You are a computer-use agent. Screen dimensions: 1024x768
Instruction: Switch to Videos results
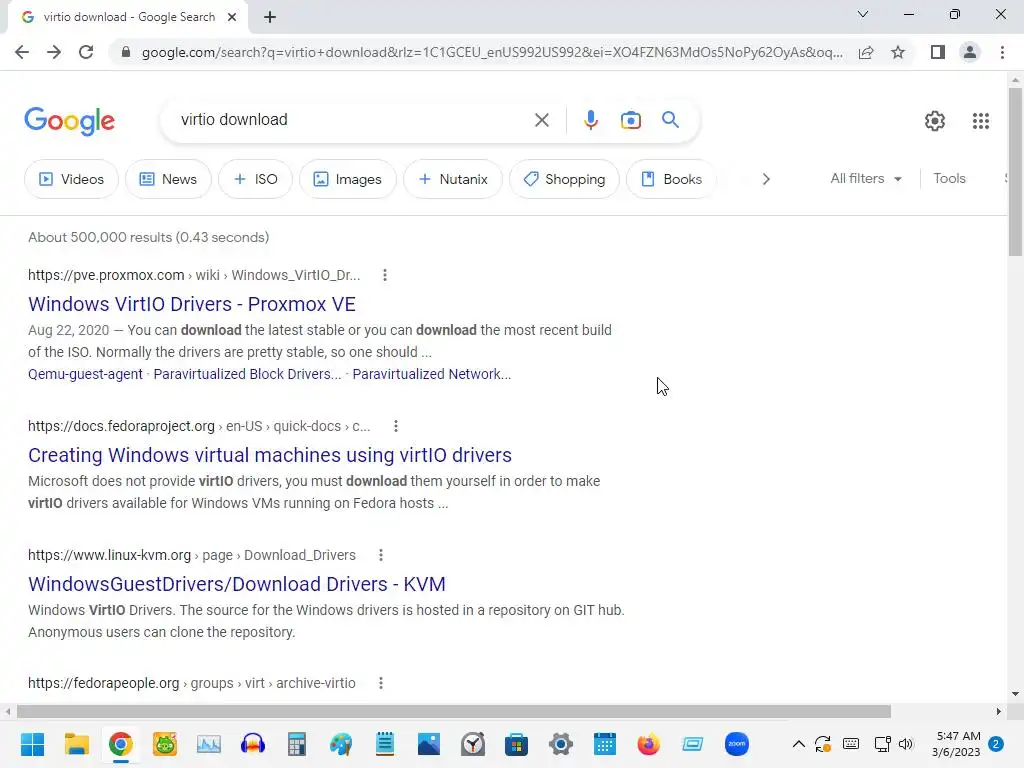pyautogui.click(x=71, y=179)
